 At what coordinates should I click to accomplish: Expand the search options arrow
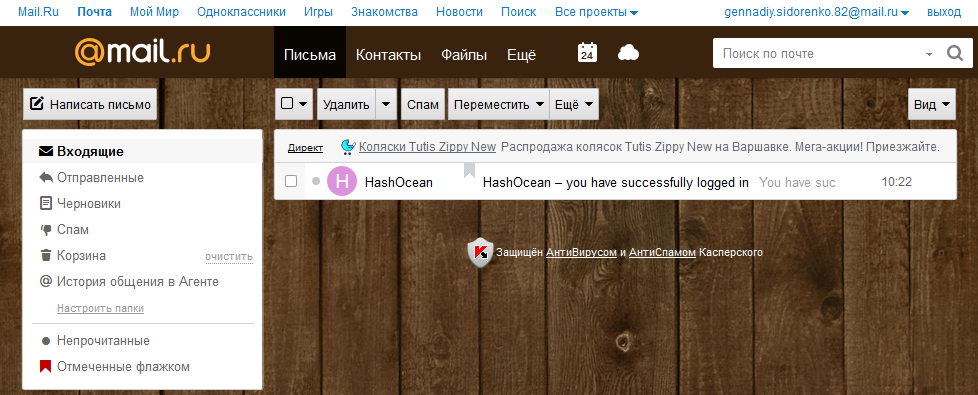[x=929, y=54]
